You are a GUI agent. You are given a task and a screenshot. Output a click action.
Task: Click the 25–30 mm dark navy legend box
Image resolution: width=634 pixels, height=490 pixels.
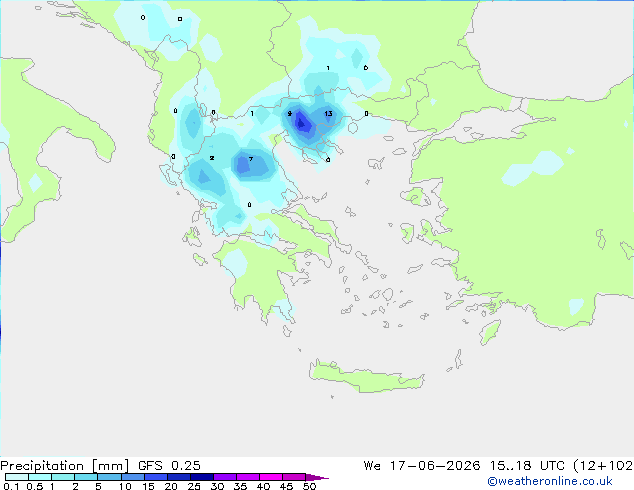pos(202,477)
